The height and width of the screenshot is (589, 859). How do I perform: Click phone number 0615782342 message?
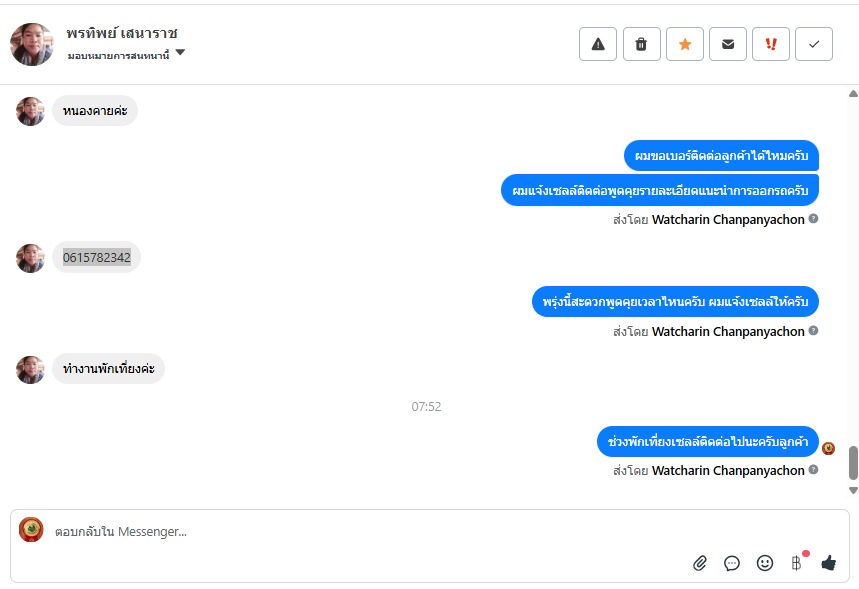pos(96,257)
